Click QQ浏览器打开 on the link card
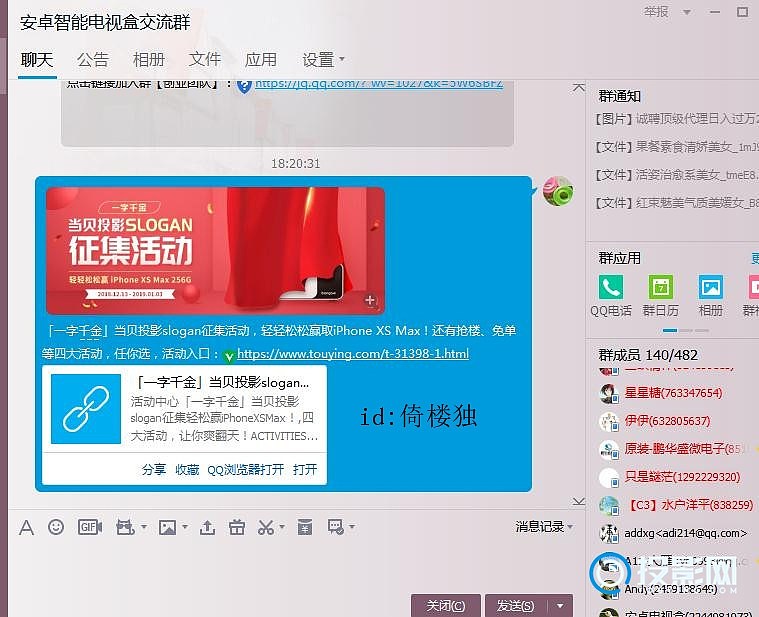The image size is (759, 617). coord(245,469)
